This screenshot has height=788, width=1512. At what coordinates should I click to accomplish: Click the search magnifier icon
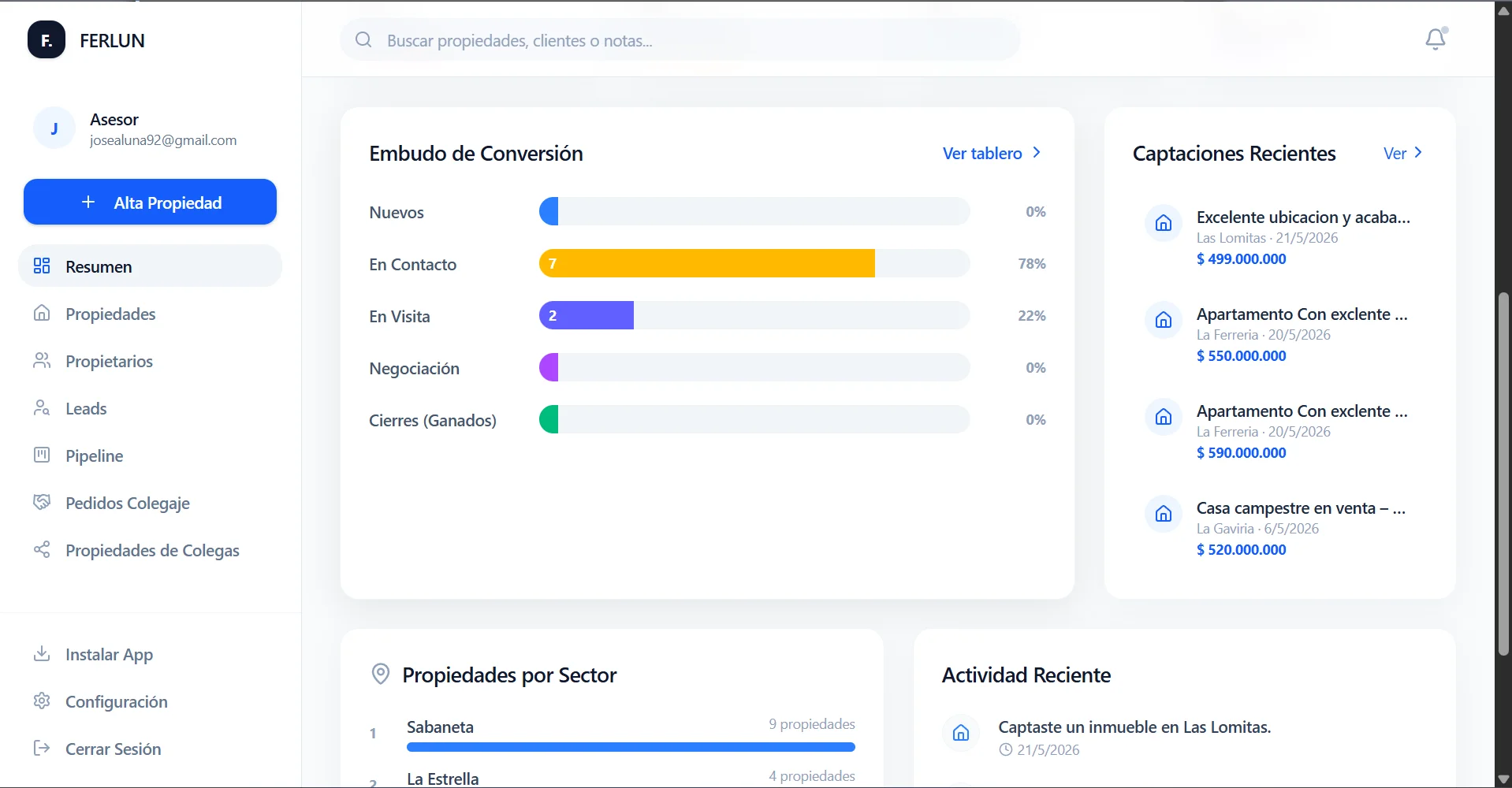(x=363, y=39)
